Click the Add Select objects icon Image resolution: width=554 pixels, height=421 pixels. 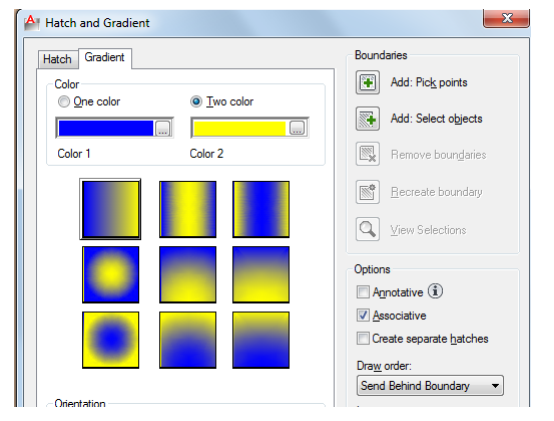[367, 119]
